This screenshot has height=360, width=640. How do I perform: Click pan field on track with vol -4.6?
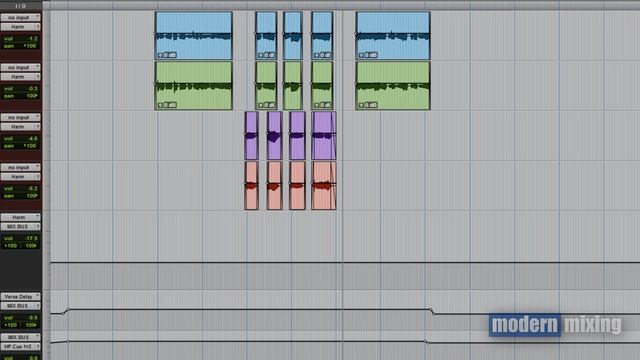tap(20, 146)
